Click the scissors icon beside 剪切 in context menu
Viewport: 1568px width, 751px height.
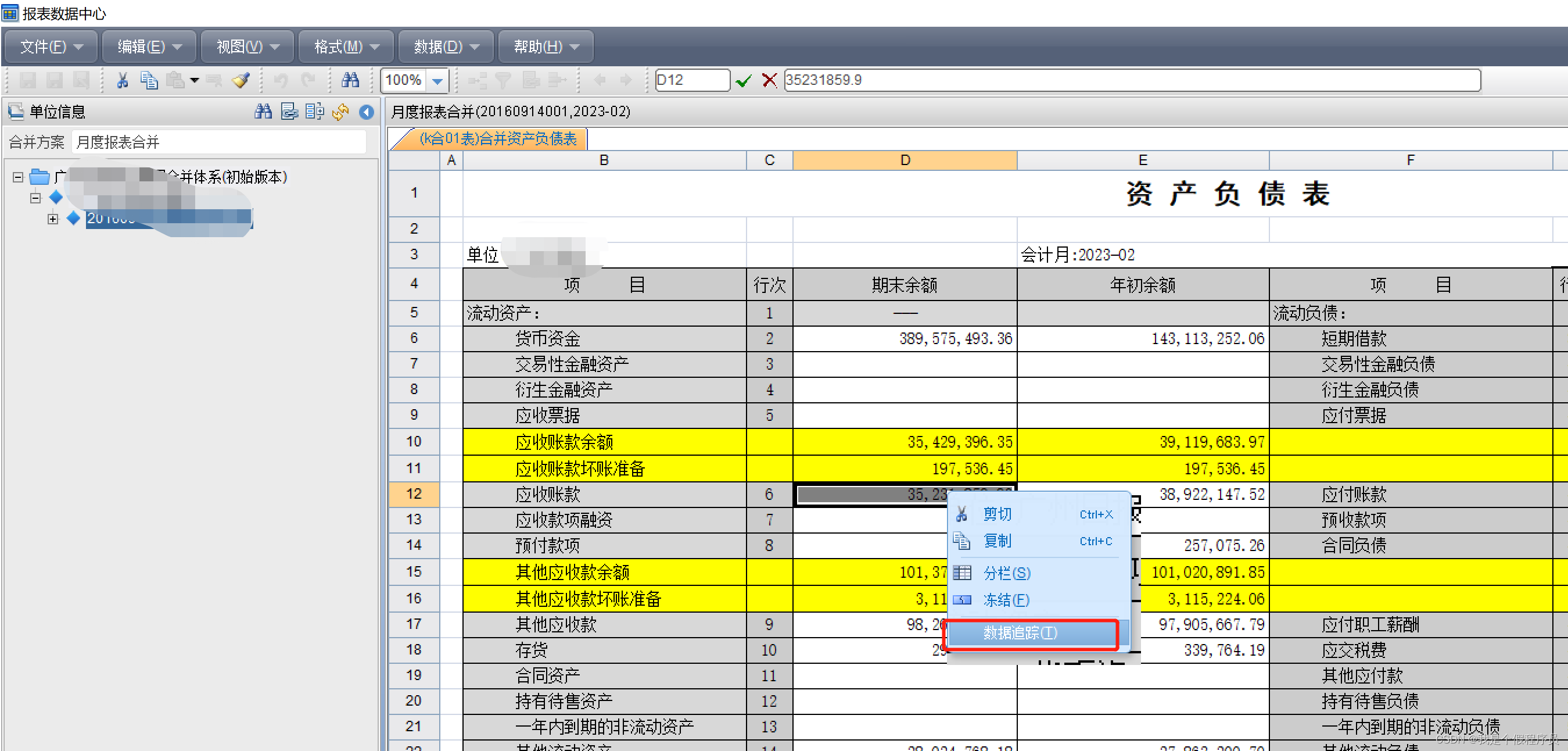961,514
